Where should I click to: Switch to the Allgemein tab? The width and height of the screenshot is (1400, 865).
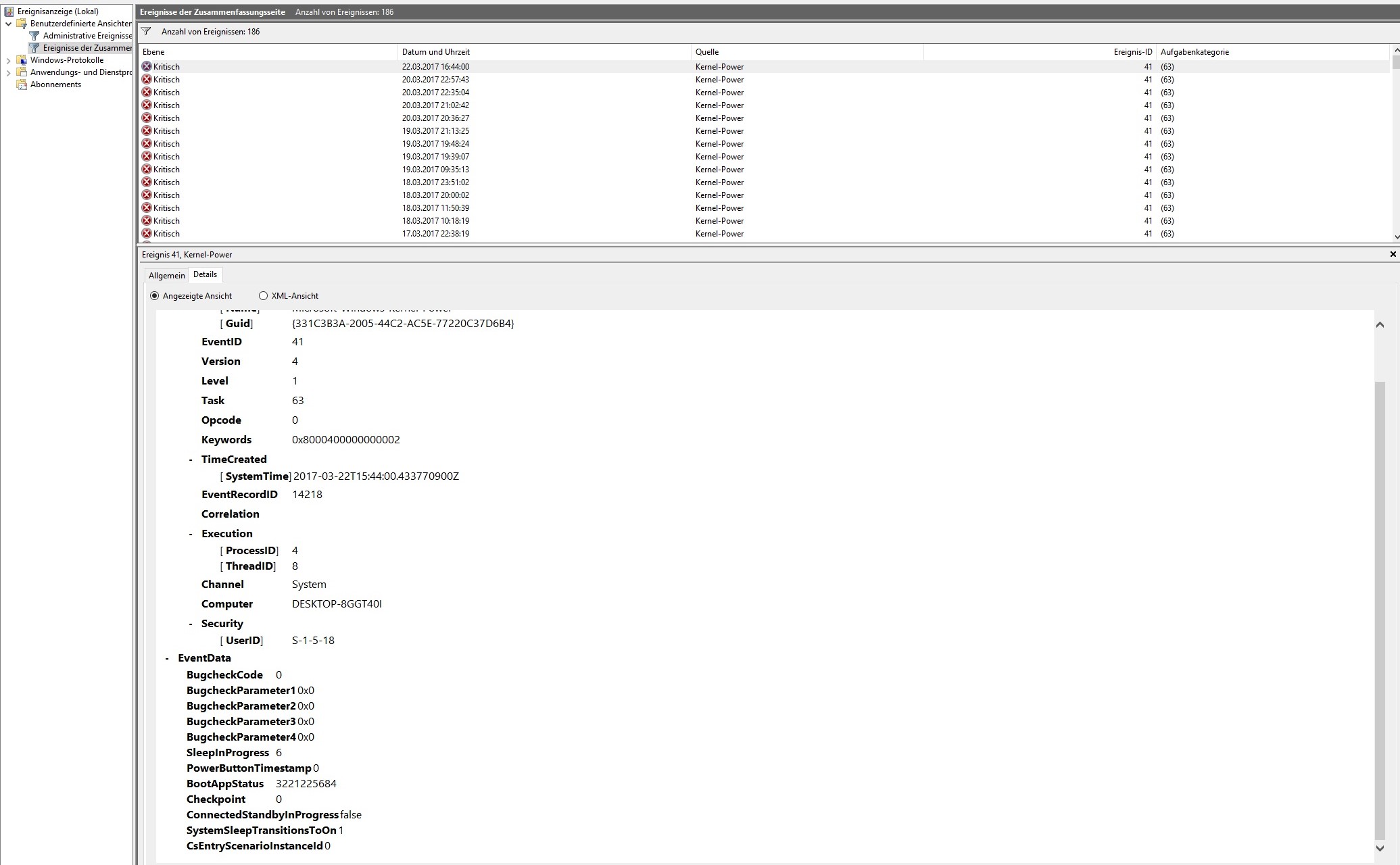(x=166, y=276)
